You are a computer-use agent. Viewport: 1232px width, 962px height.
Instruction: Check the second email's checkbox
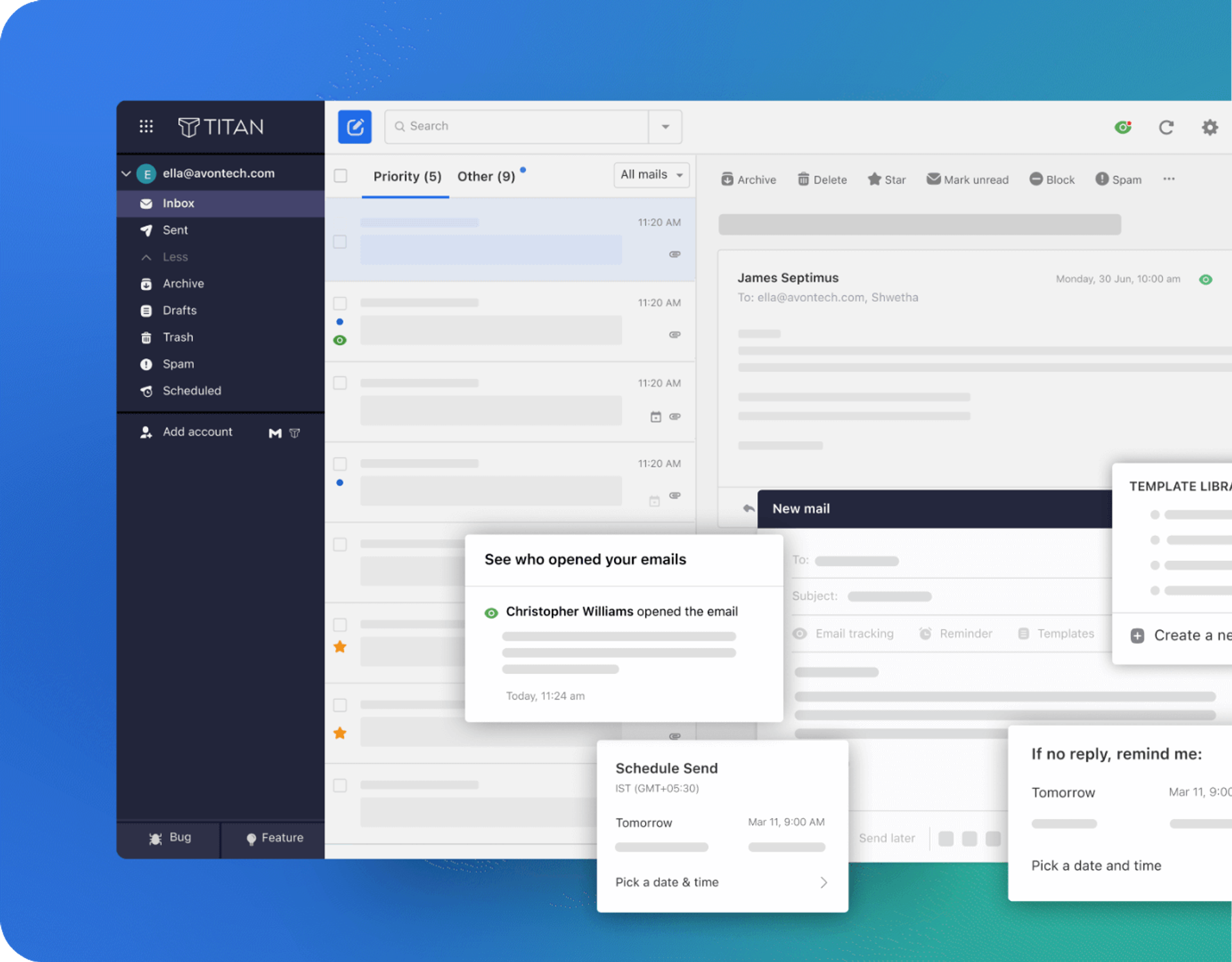(x=340, y=303)
